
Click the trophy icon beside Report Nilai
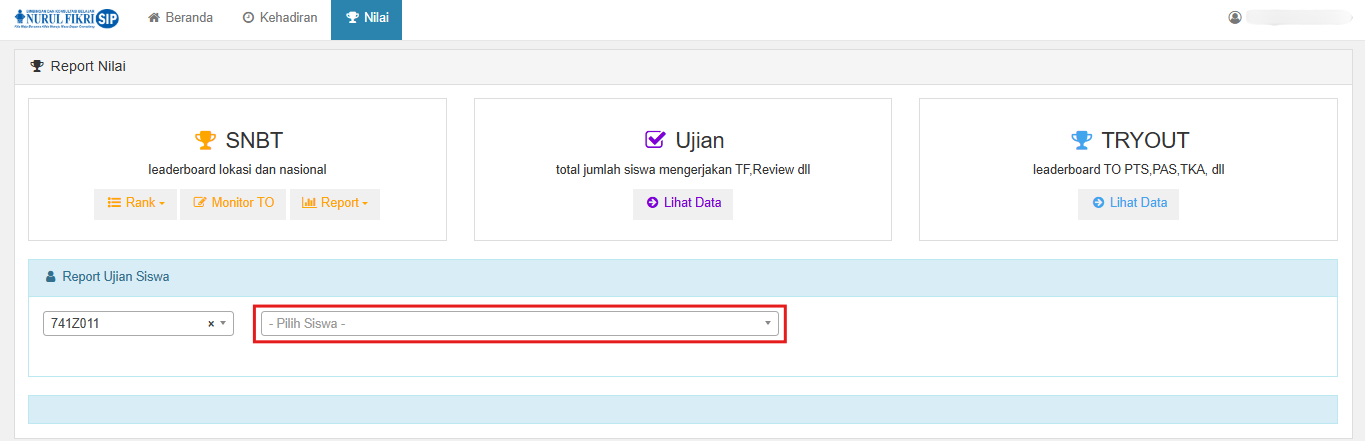(x=37, y=67)
